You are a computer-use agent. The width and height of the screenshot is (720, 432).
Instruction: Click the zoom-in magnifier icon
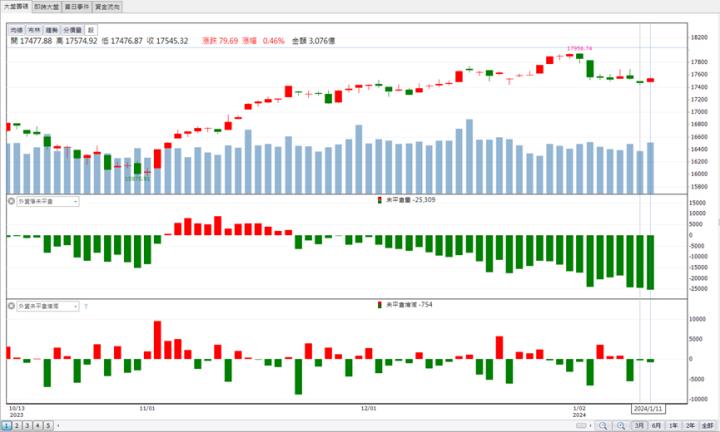click(x=621, y=426)
